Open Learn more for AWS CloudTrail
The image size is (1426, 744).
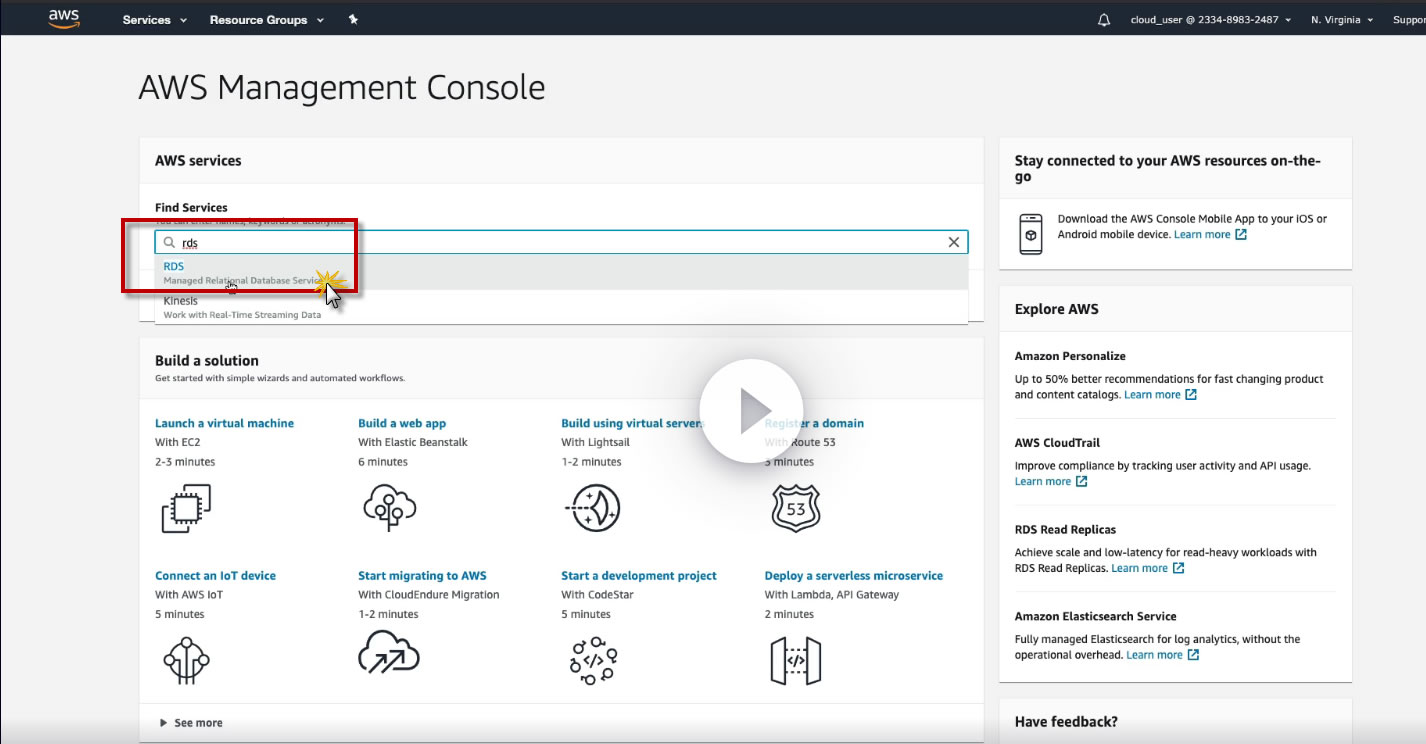click(1043, 482)
